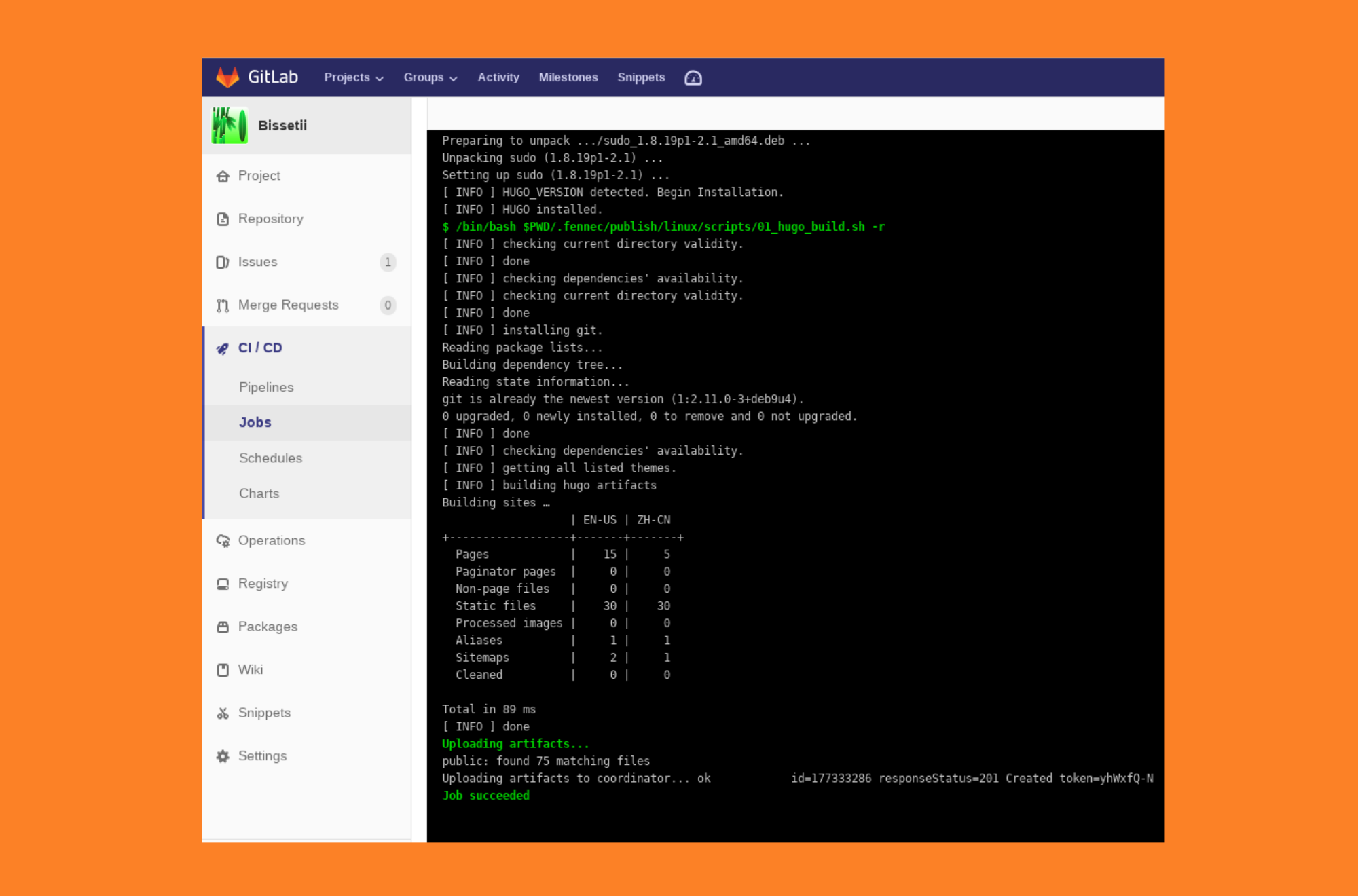Click the 'Static files' row in build table

[563, 606]
